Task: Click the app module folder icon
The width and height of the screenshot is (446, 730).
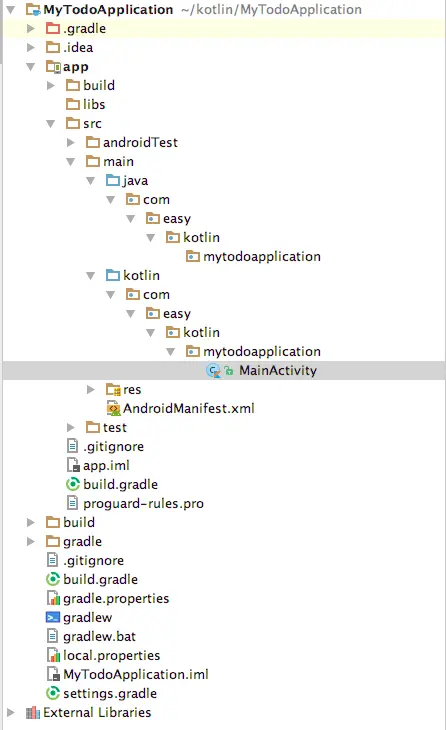Action: pos(53,67)
